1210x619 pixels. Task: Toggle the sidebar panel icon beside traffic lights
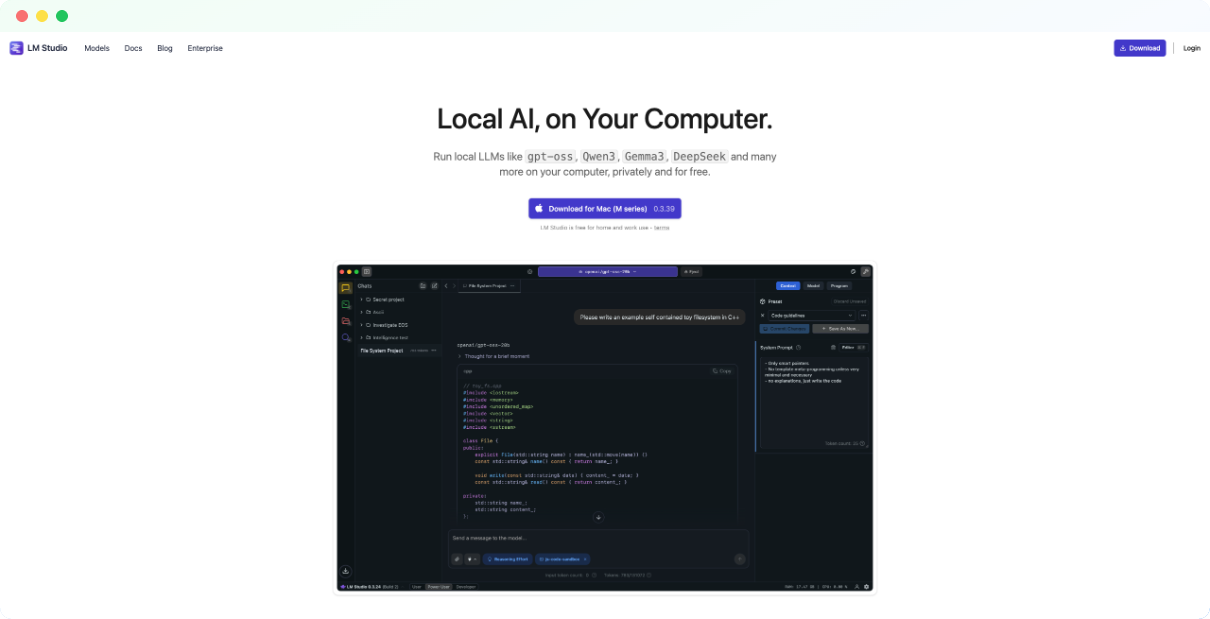pos(367,272)
